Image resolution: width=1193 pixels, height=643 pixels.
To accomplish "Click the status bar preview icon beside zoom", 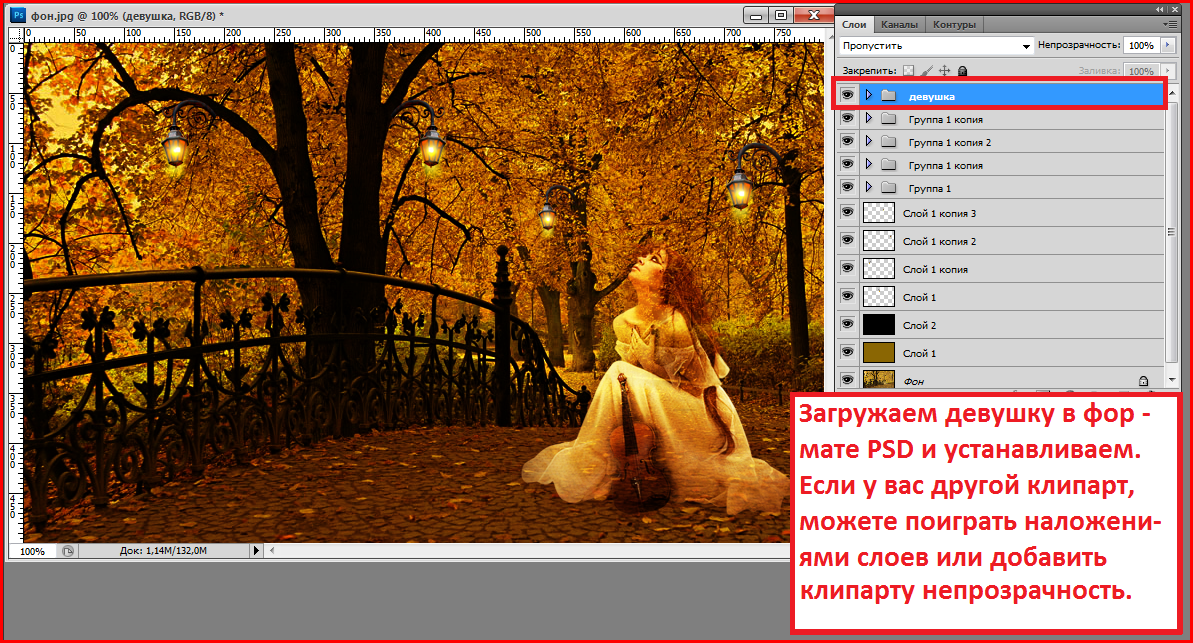I will (67, 551).
